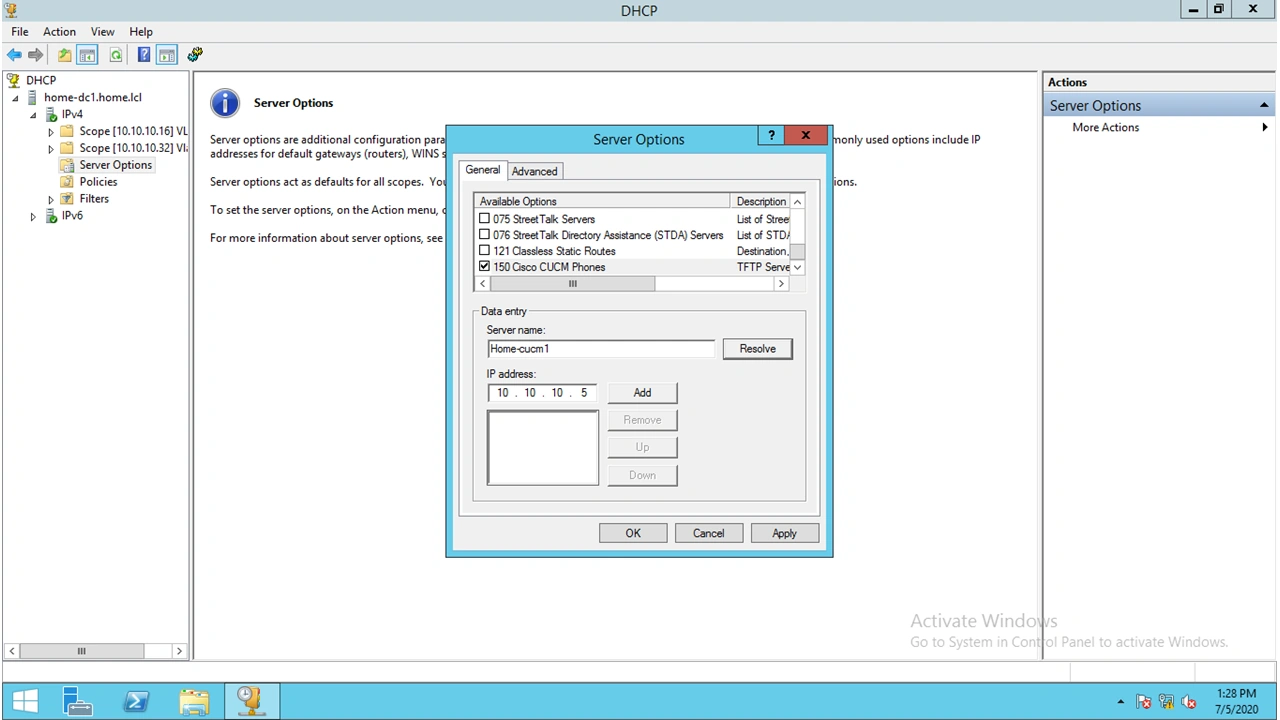
Task: Open the Help menu
Action: pos(141,32)
